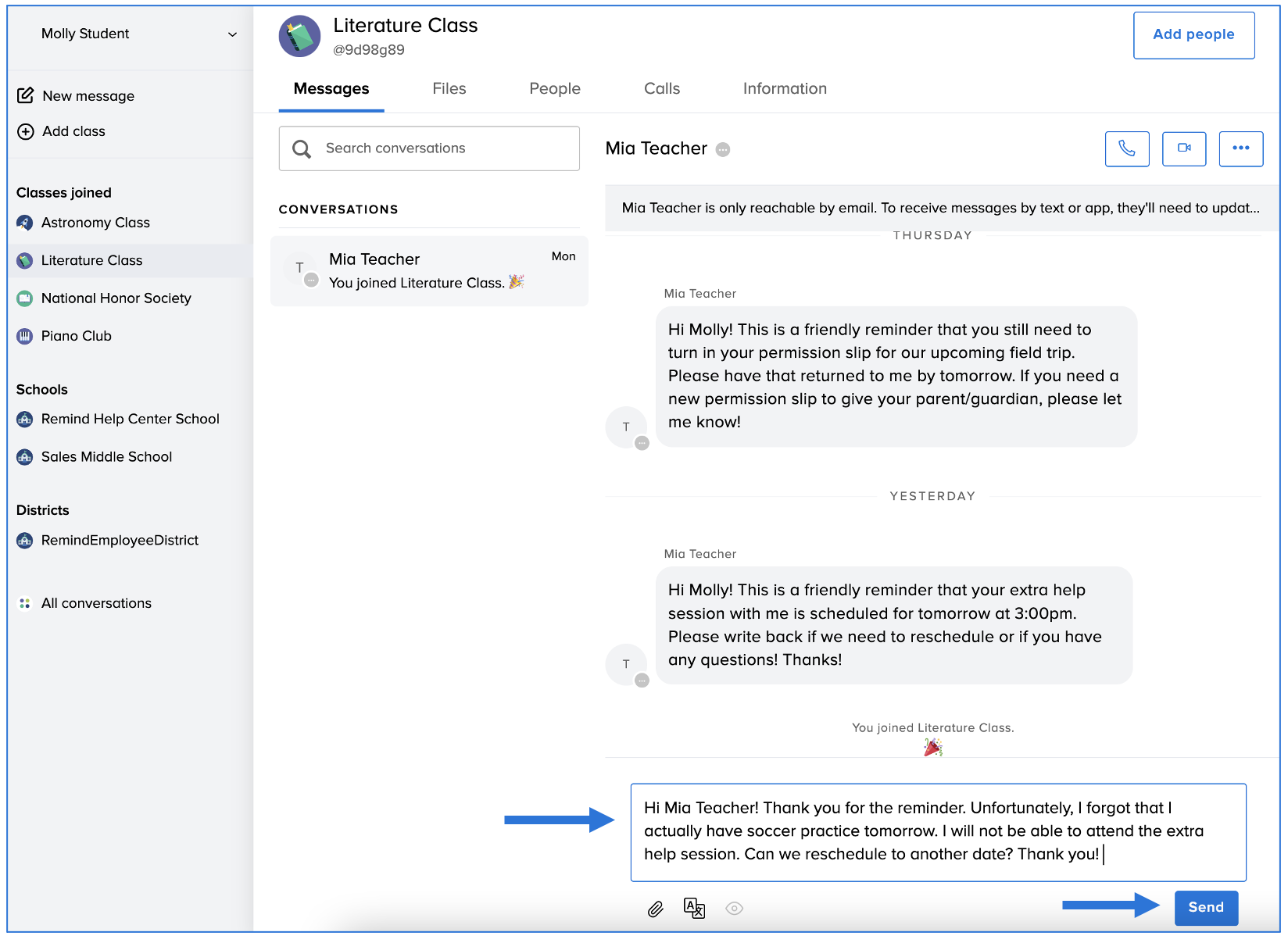Select Astronomy Class in the sidebar

pos(95,223)
